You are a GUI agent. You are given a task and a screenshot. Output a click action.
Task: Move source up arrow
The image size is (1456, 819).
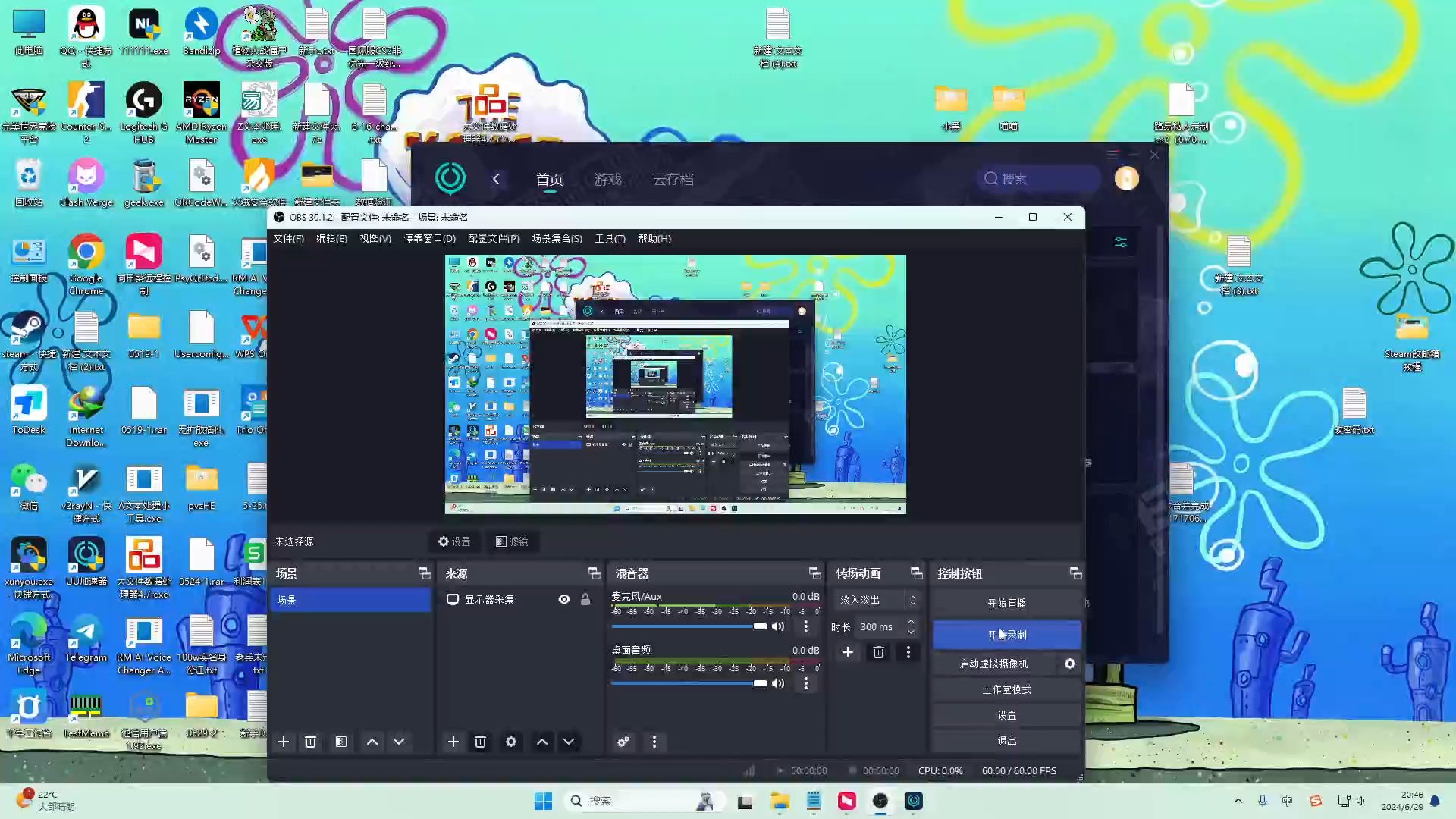542,742
